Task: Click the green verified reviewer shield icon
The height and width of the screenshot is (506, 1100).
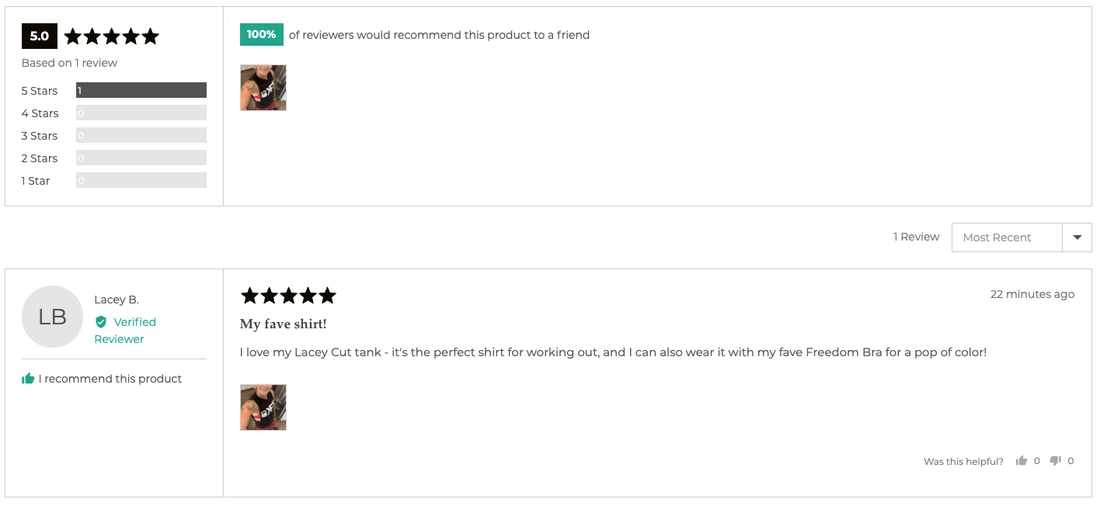Action: (101, 322)
